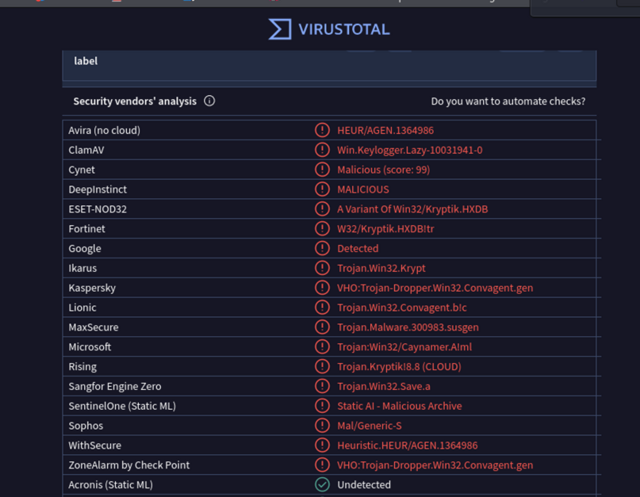Image resolution: width=640 pixels, height=497 pixels.
Task: Click the alert icon in Avira (no cloud) row
Action: tap(322, 130)
